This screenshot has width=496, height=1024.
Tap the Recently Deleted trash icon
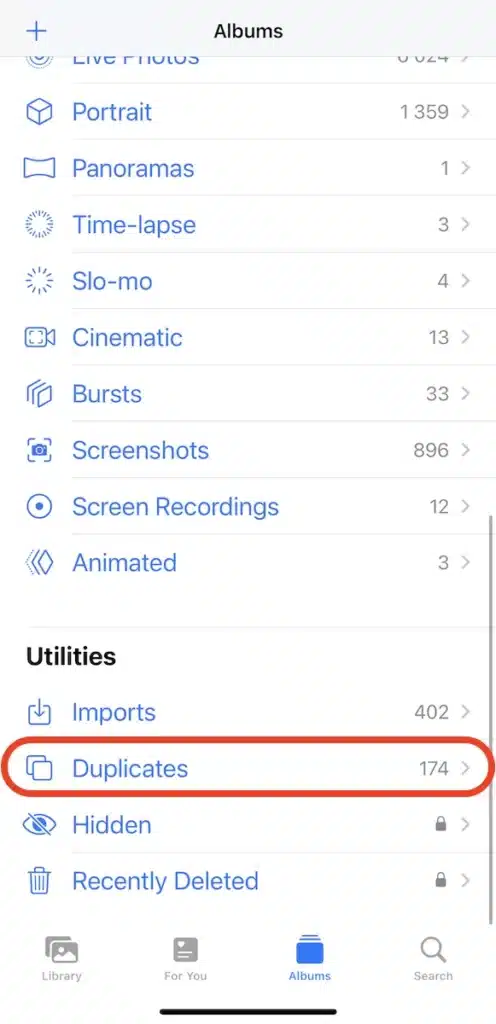pyautogui.click(x=39, y=881)
